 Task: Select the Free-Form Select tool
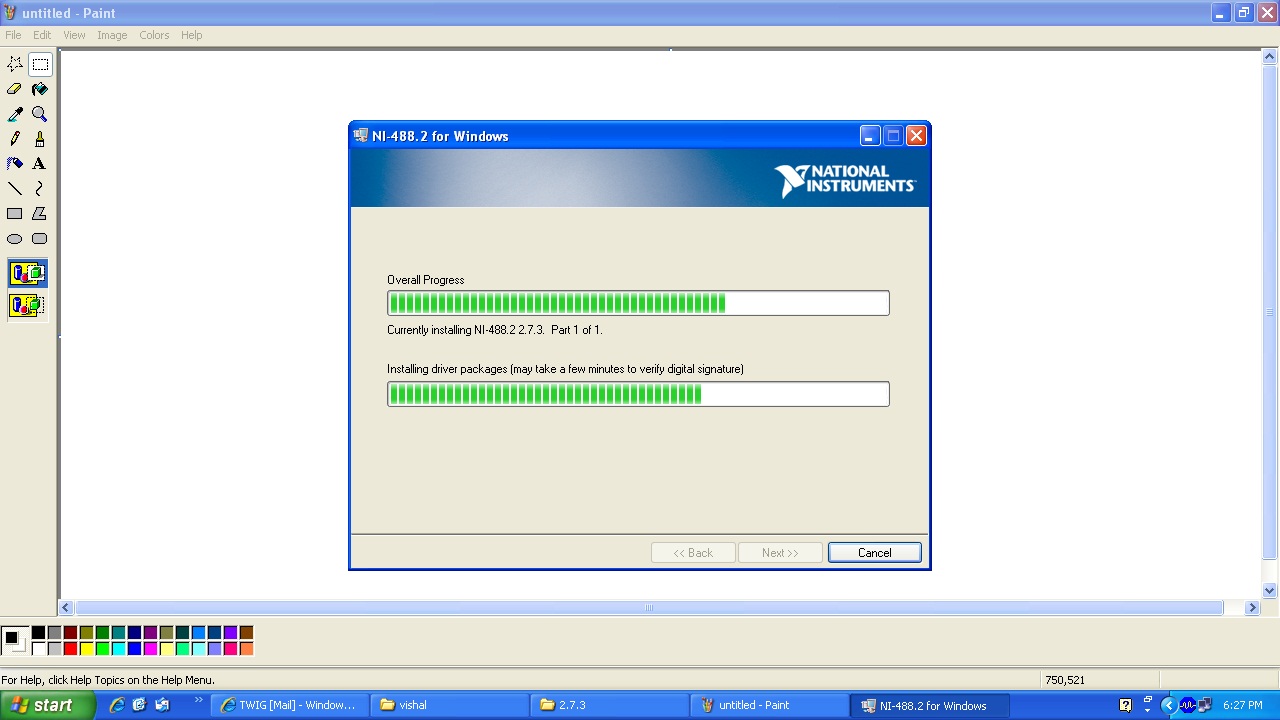click(15, 64)
